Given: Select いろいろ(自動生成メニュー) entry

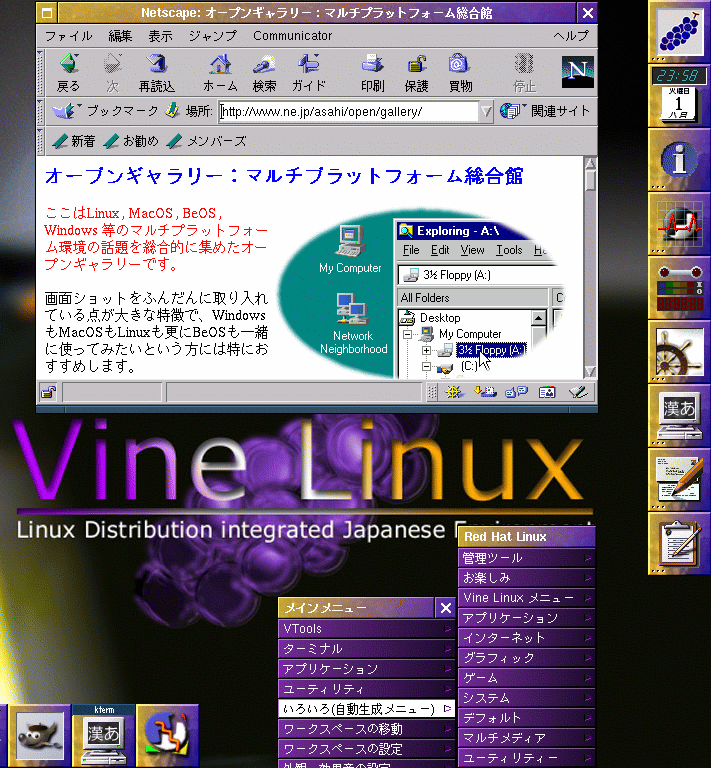Looking at the screenshot, I should point(367,709).
